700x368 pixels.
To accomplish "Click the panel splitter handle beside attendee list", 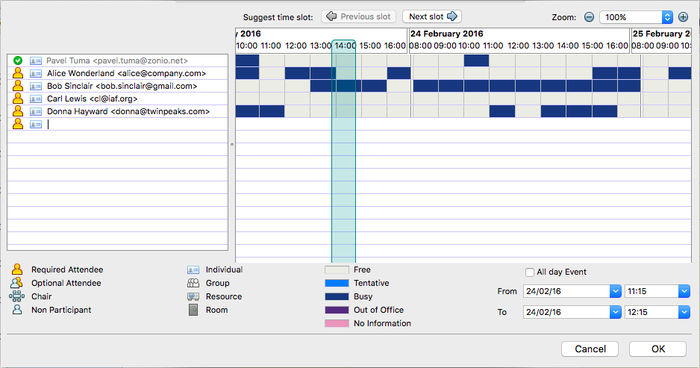I will (x=232, y=144).
